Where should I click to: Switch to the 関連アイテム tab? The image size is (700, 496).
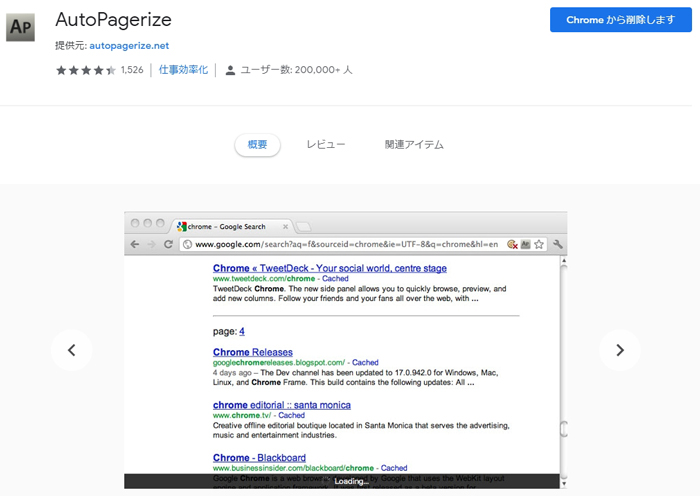pyautogui.click(x=414, y=145)
